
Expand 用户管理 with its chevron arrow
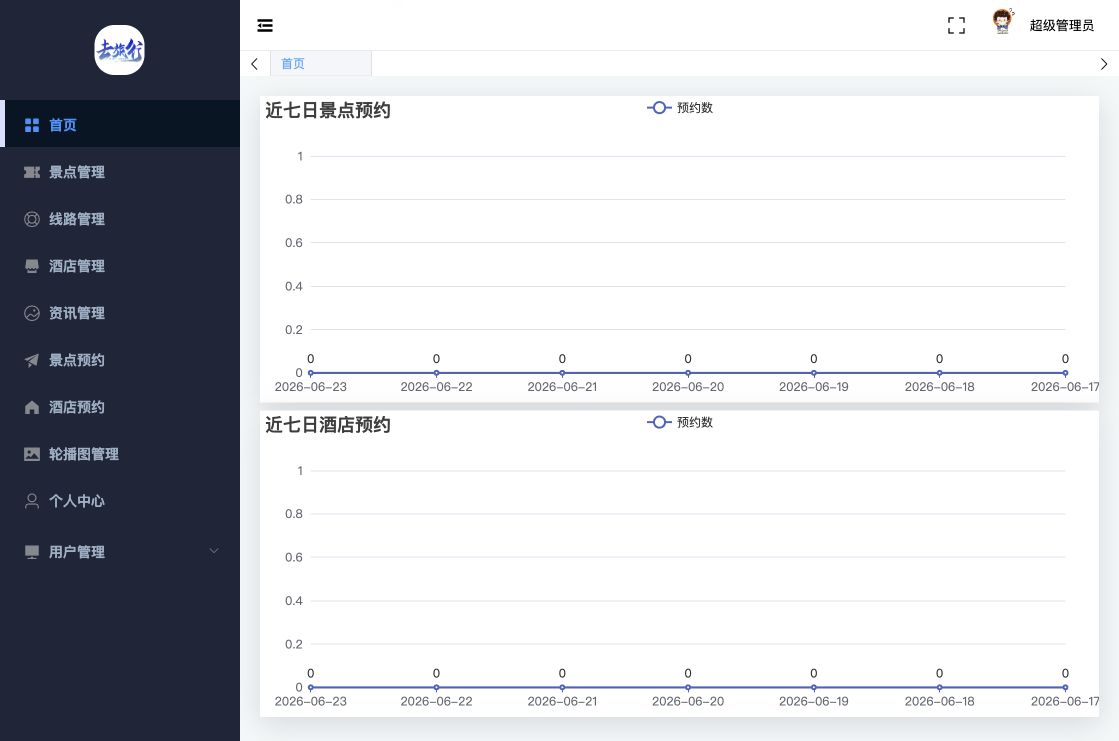pos(213,551)
